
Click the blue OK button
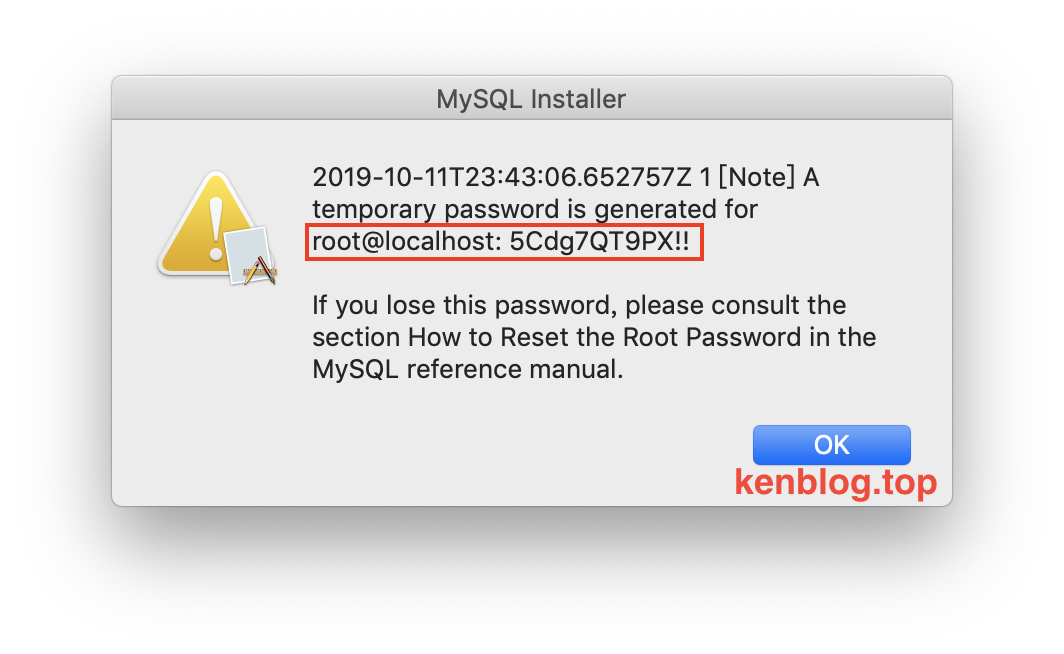click(831, 445)
